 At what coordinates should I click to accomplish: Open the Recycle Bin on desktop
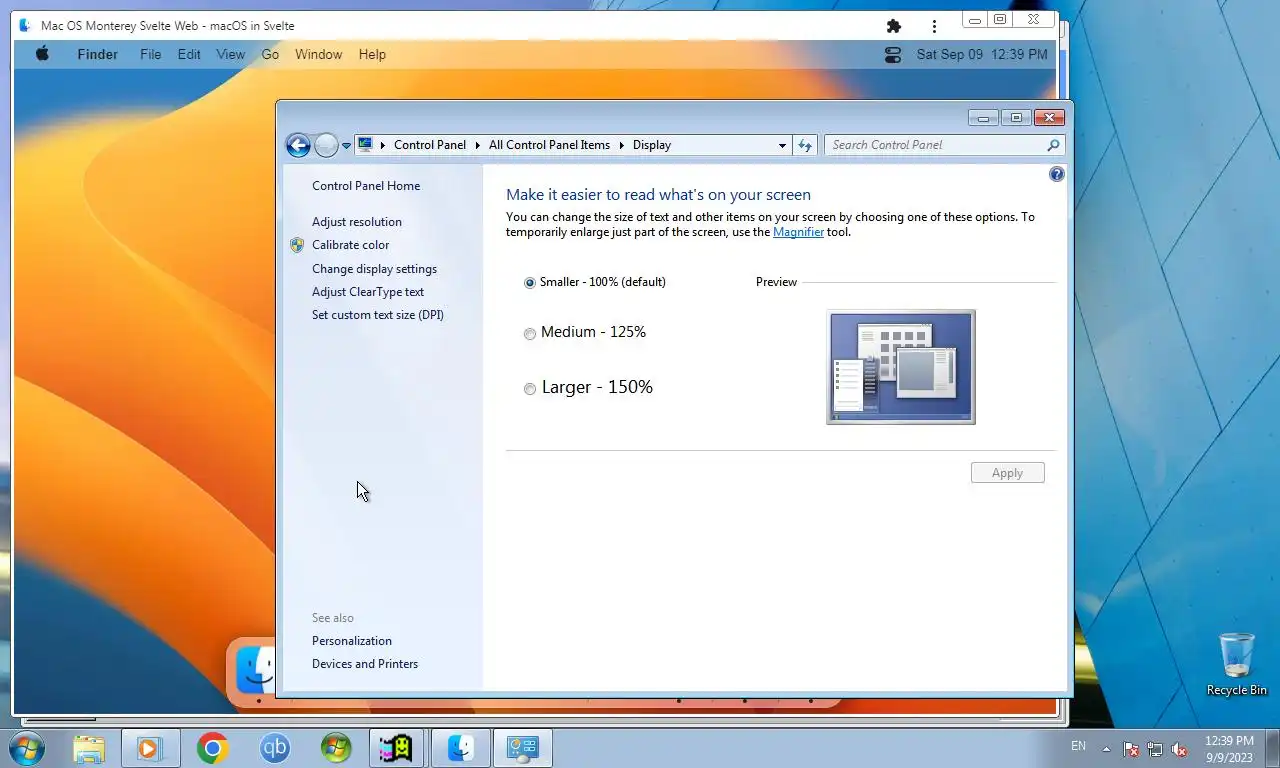(1237, 664)
